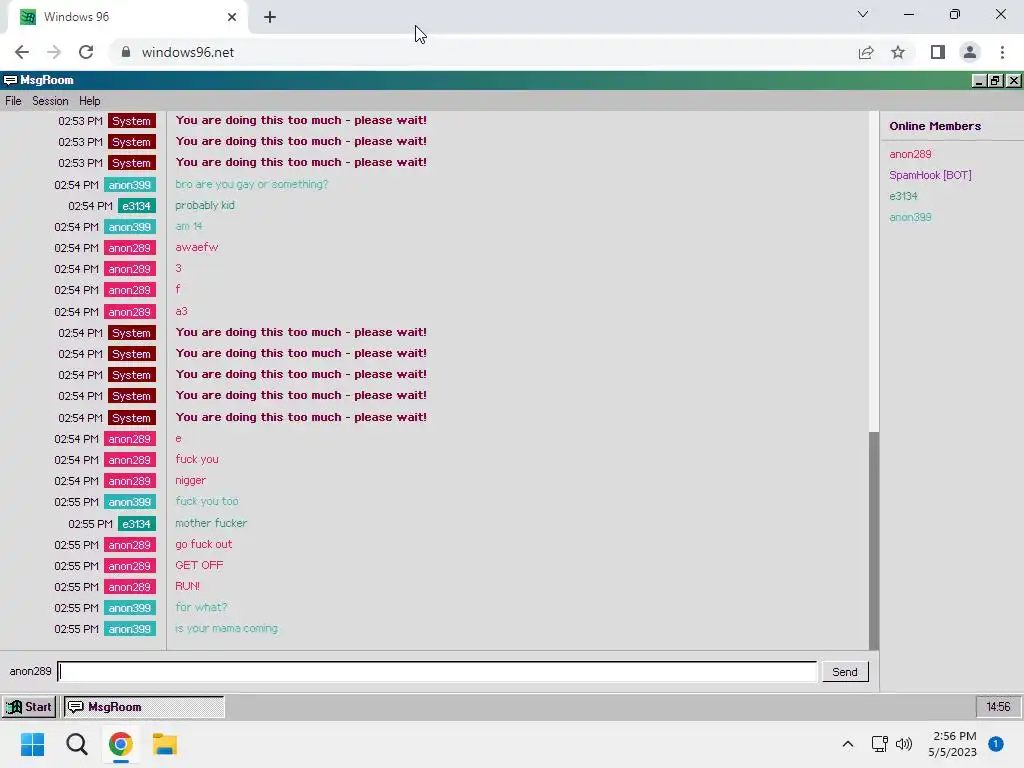Viewport: 1024px width, 768px height.
Task: Click the message "RUN!"
Action: coord(187,586)
